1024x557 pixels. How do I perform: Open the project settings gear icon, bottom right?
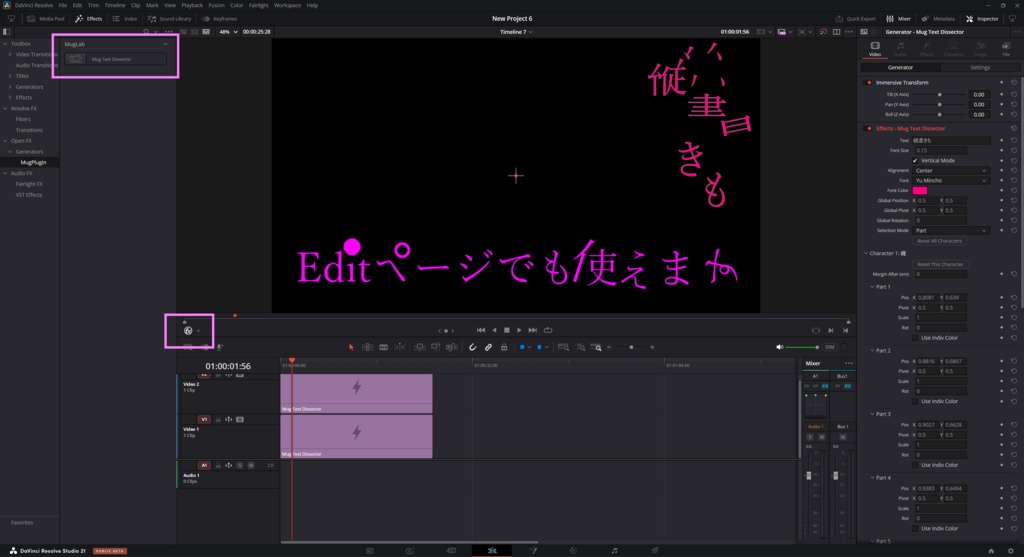[1010, 551]
